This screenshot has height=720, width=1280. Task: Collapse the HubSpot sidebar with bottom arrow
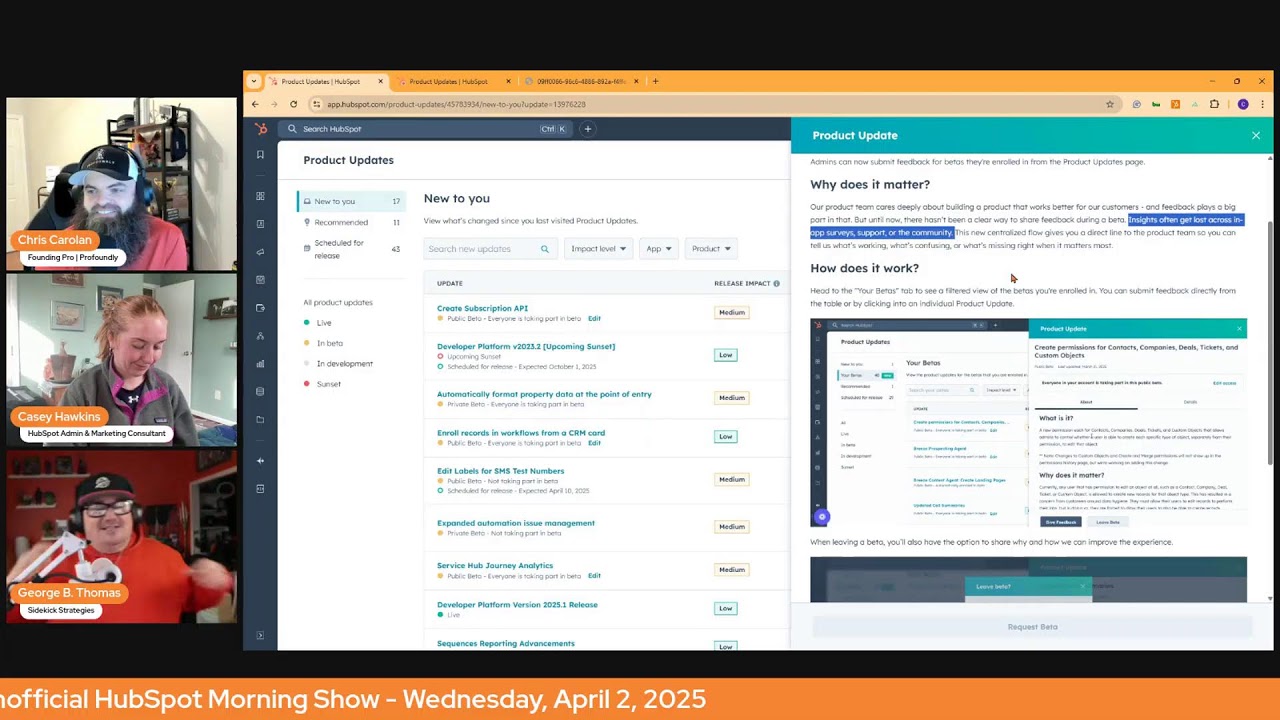pos(261,636)
